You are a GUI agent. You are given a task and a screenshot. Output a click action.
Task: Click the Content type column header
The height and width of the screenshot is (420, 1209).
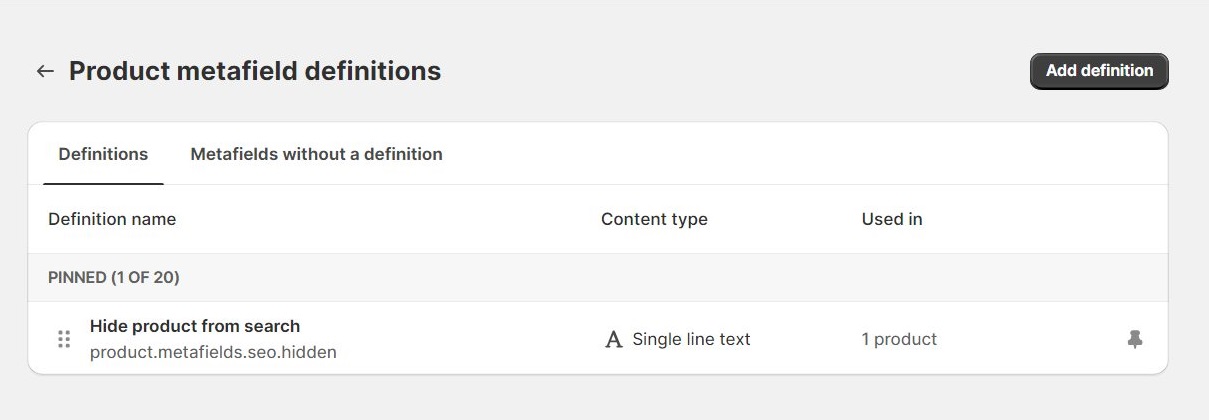coord(654,219)
